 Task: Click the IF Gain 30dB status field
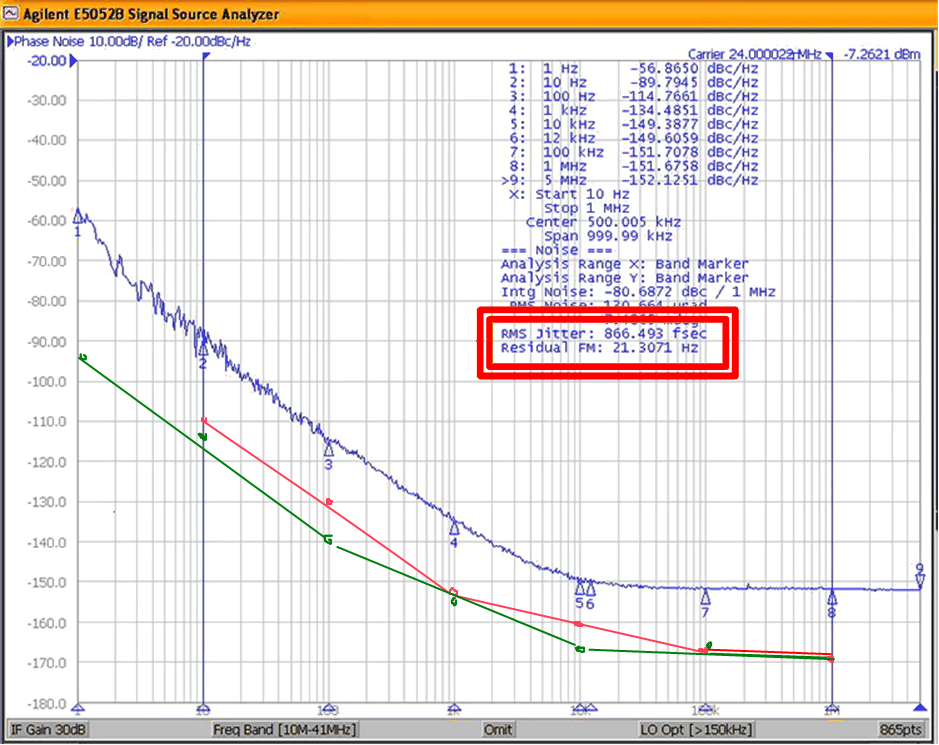tap(49, 729)
